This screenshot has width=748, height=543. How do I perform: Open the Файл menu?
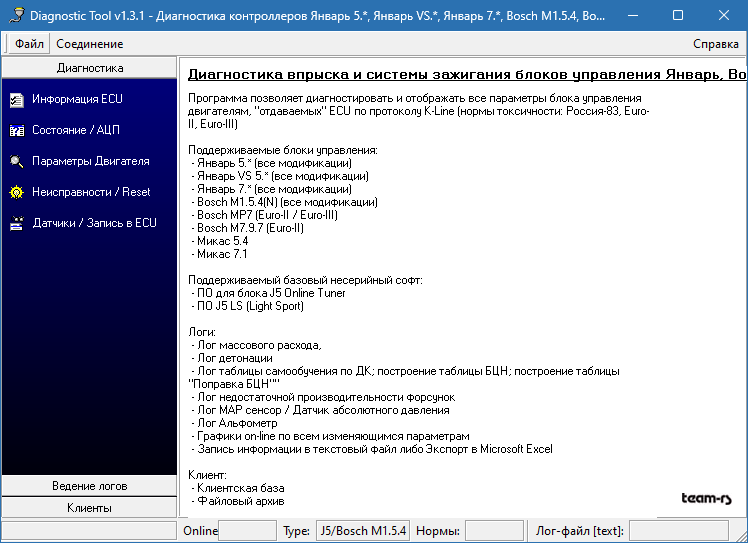pos(29,44)
